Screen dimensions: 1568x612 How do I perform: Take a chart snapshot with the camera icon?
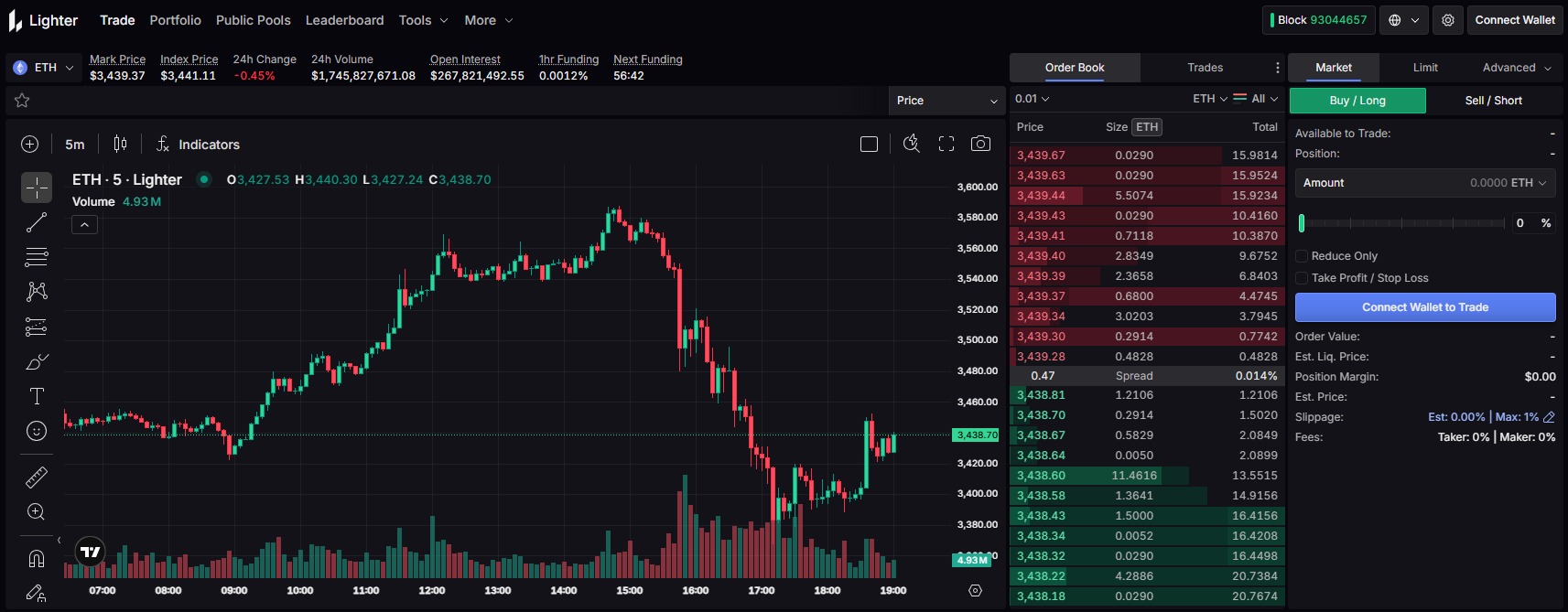[980, 144]
